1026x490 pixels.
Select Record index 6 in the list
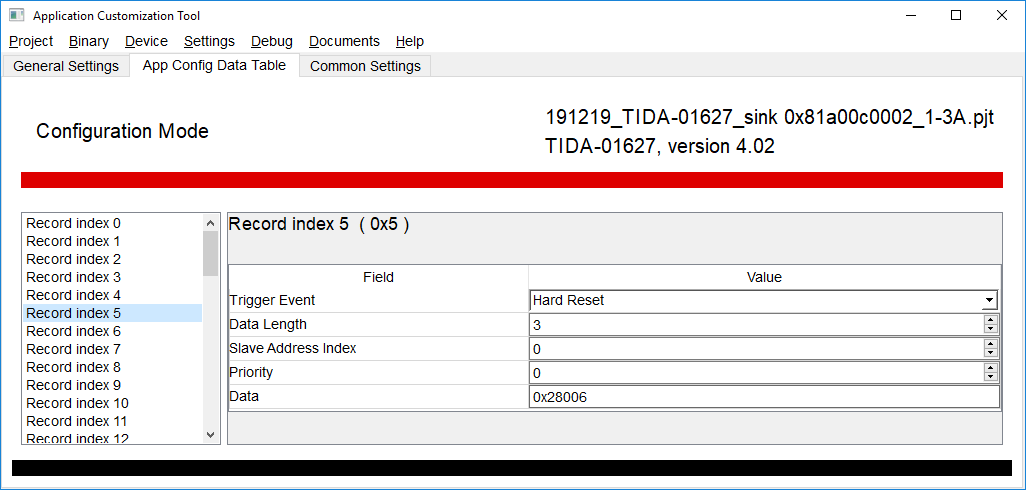[113, 331]
